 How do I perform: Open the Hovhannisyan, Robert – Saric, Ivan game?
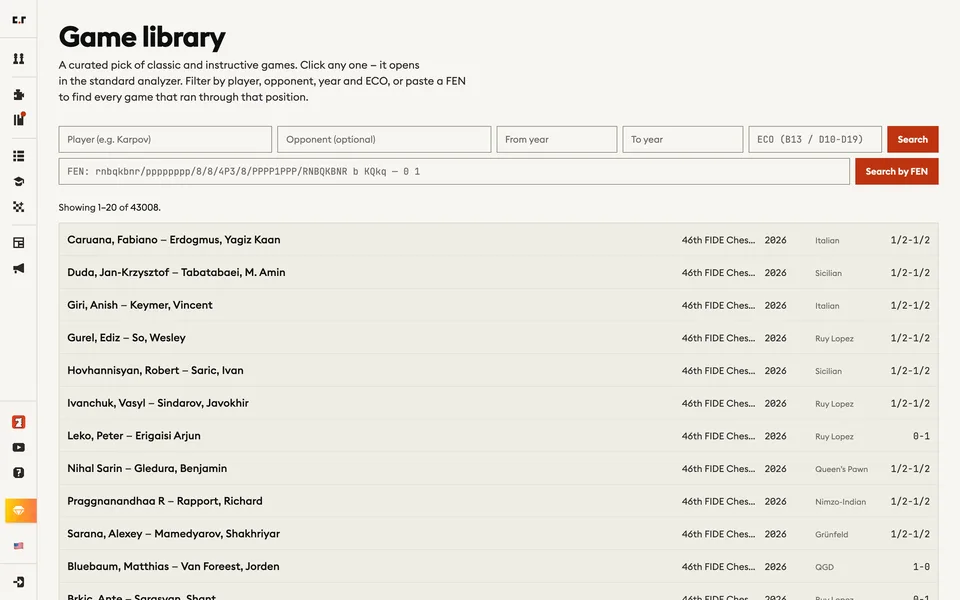(x=498, y=370)
